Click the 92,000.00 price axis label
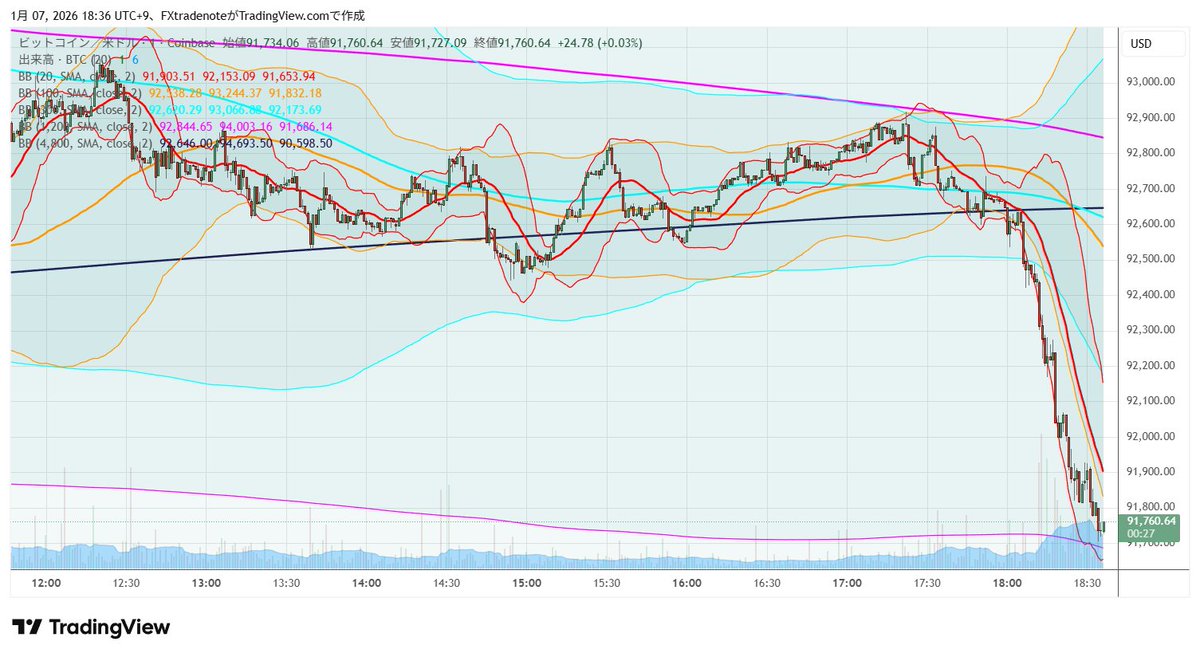The height and width of the screenshot is (657, 1200). pos(1150,437)
